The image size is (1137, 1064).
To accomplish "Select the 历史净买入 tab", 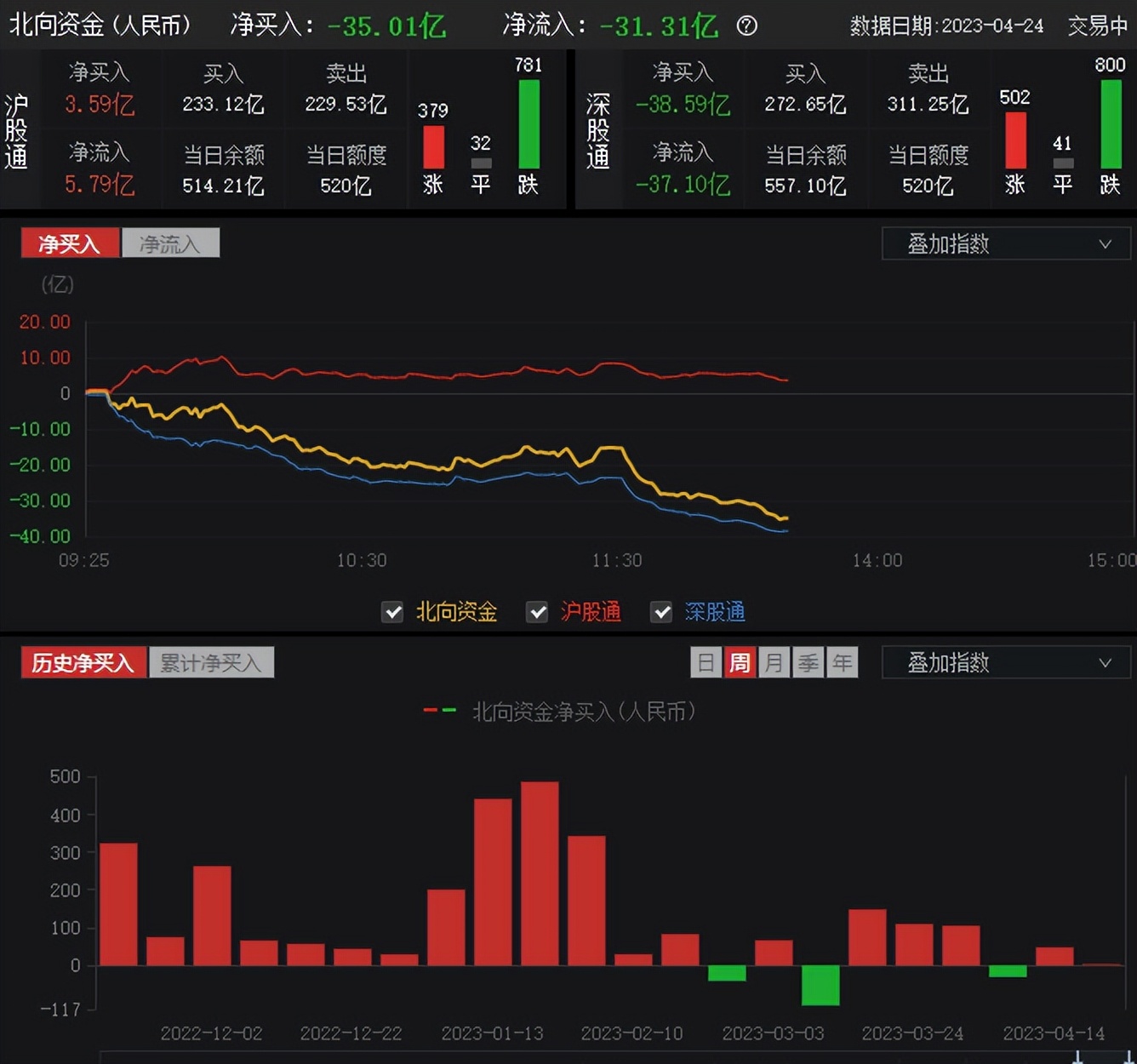I will click(x=83, y=662).
